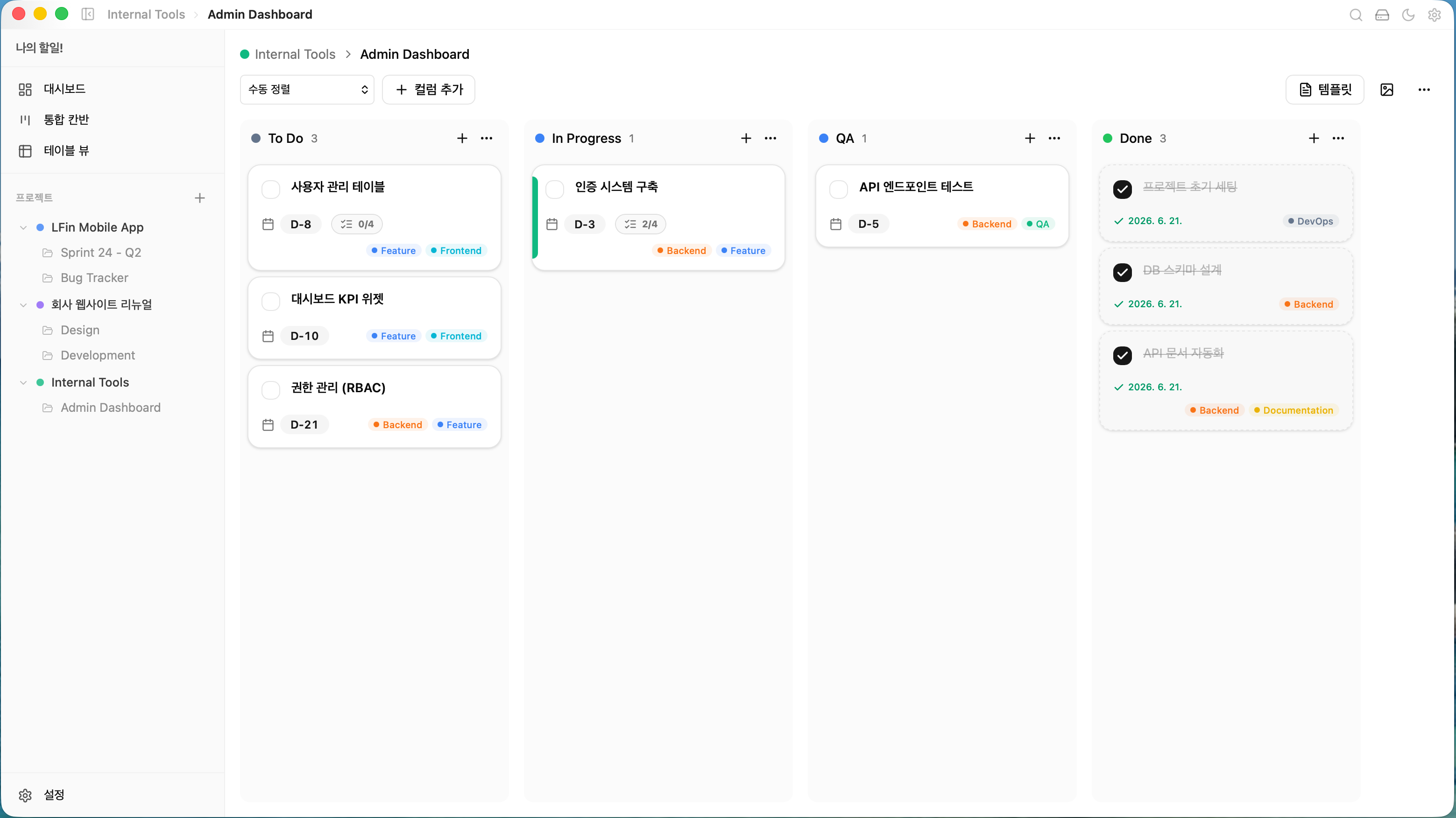
Task: Check off the 사용자 관리 테이블 task
Action: tap(271, 190)
